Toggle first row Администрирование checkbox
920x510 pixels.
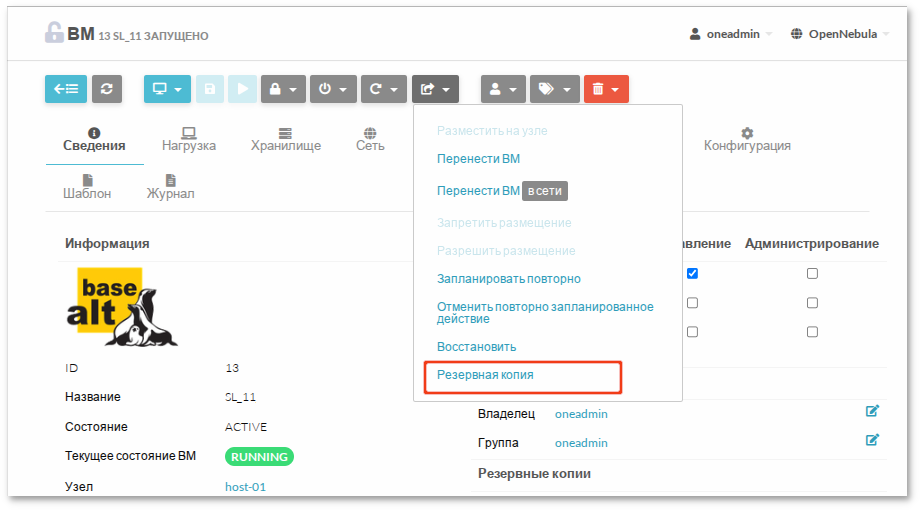[x=812, y=273]
